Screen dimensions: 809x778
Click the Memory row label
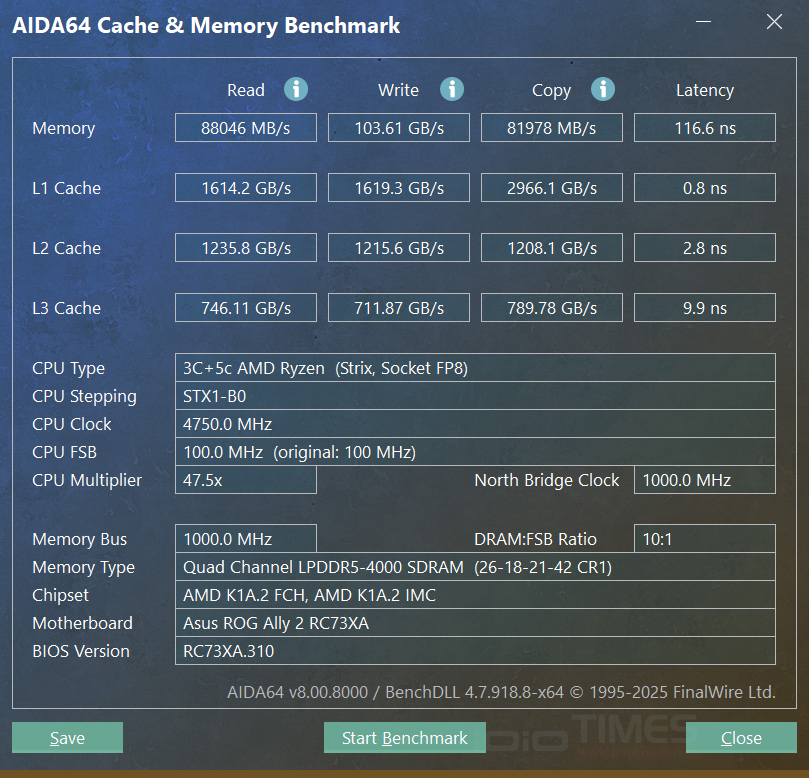(x=63, y=128)
